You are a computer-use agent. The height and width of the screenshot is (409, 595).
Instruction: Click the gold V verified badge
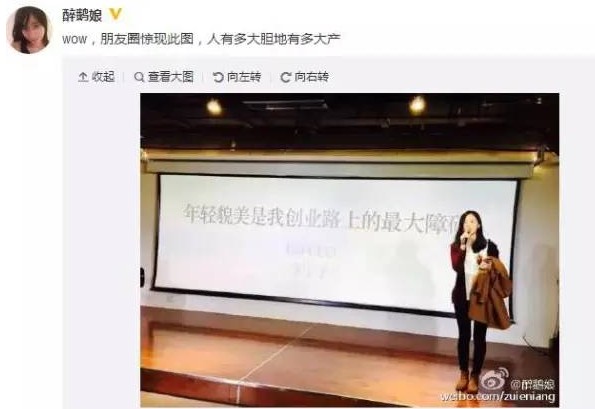coord(115,15)
